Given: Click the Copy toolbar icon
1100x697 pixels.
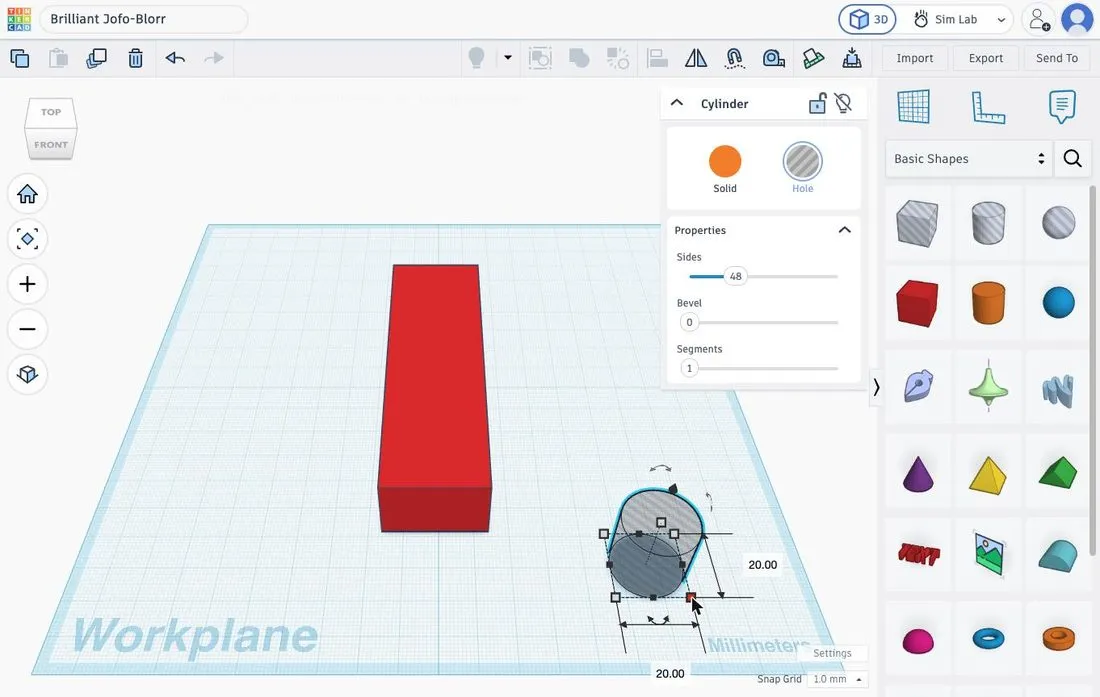Looking at the screenshot, I should click(20, 58).
